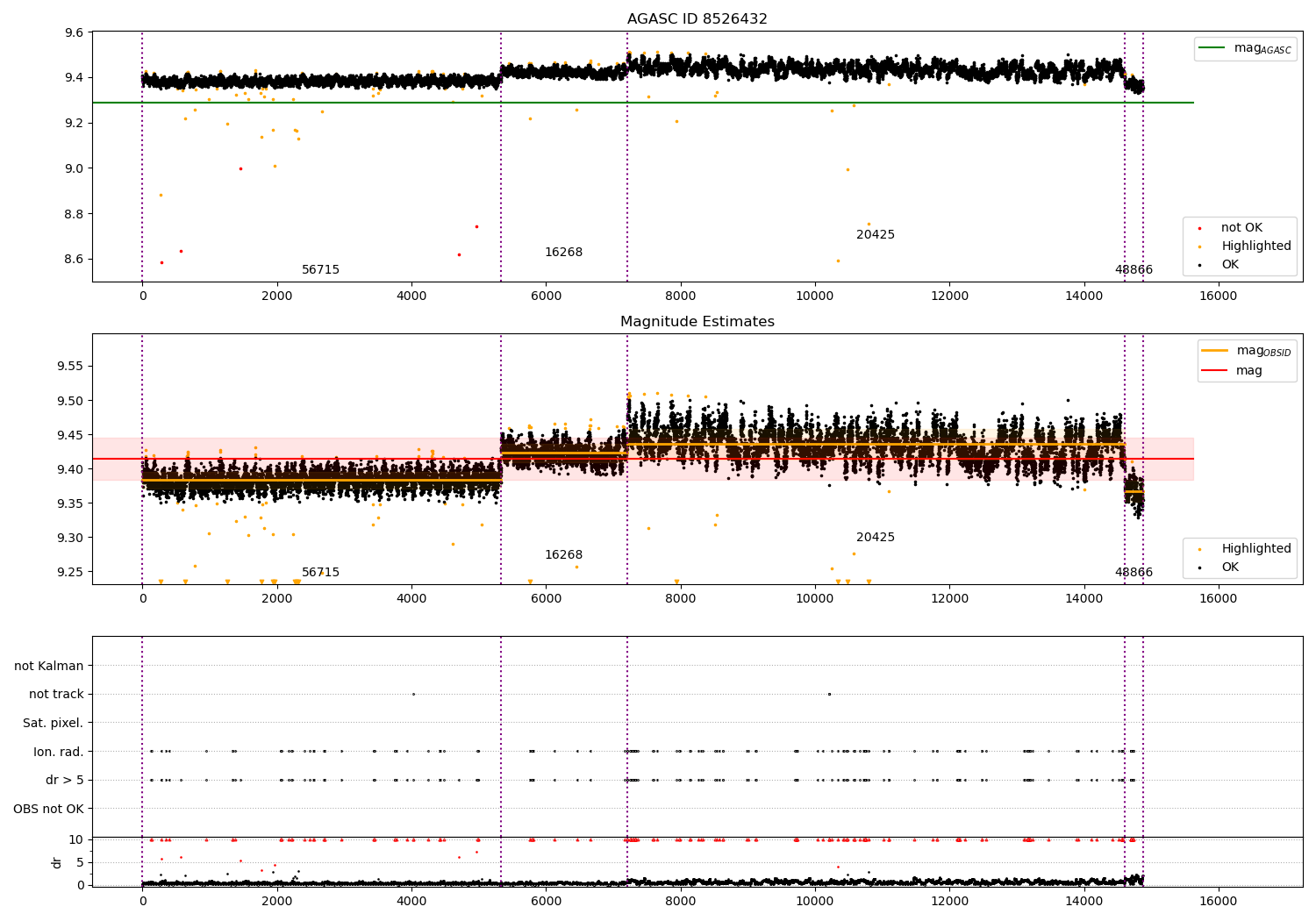
Task: Click obsid label 48866 in Magnitude Estimates plot
Action: pyautogui.click(x=1134, y=573)
